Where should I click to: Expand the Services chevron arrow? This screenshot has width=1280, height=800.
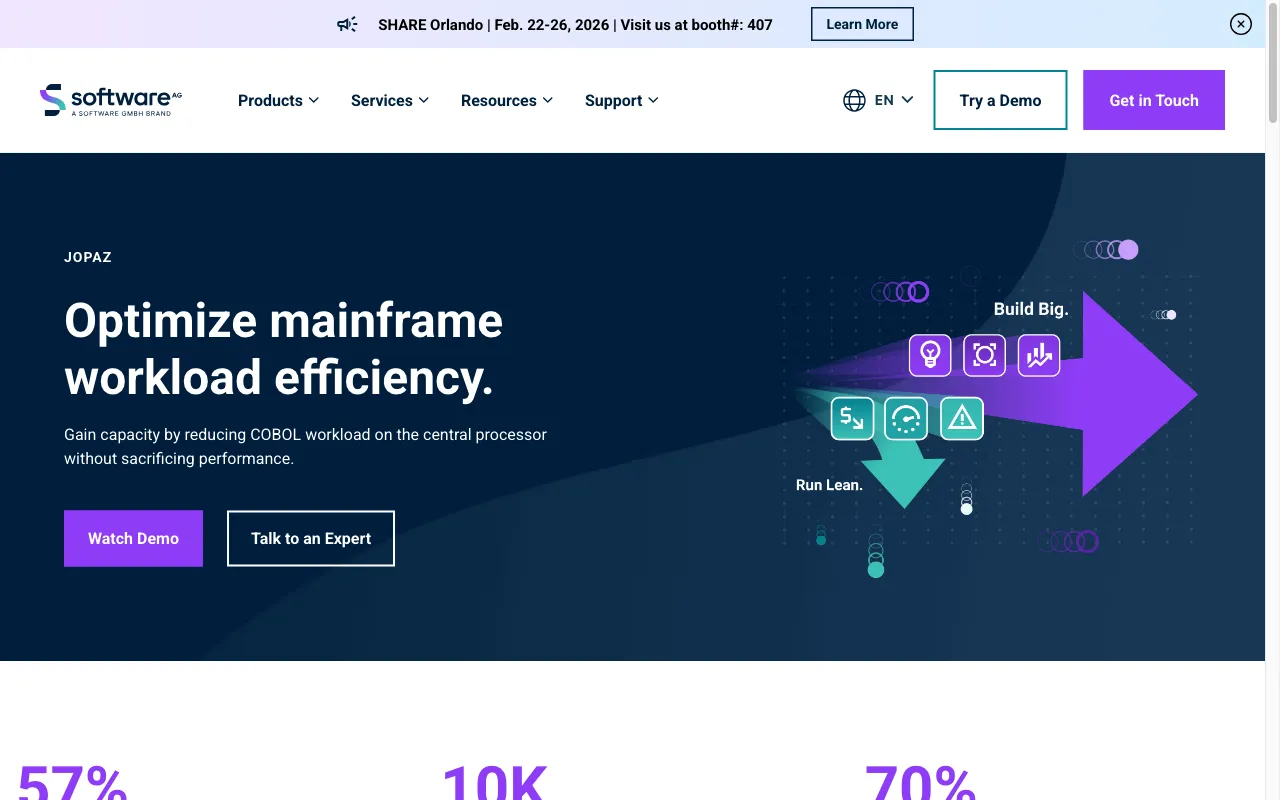tap(424, 100)
